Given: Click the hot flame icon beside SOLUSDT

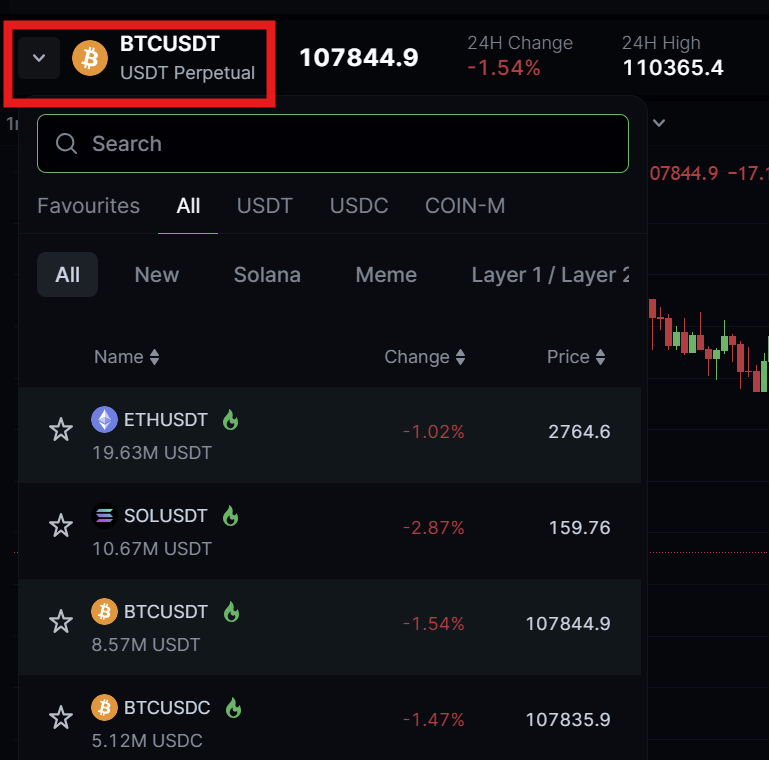Looking at the screenshot, I should click(231, 516).
